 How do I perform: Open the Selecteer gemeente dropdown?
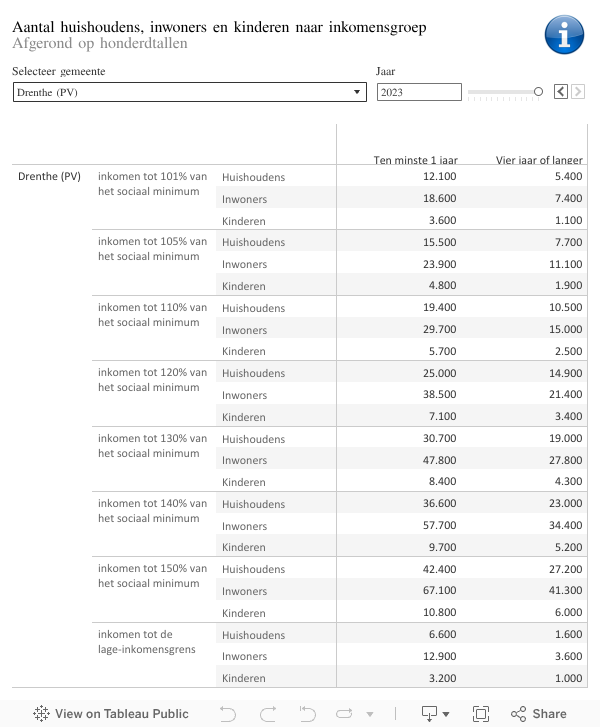pyautogui.click(x=189, y=92)
